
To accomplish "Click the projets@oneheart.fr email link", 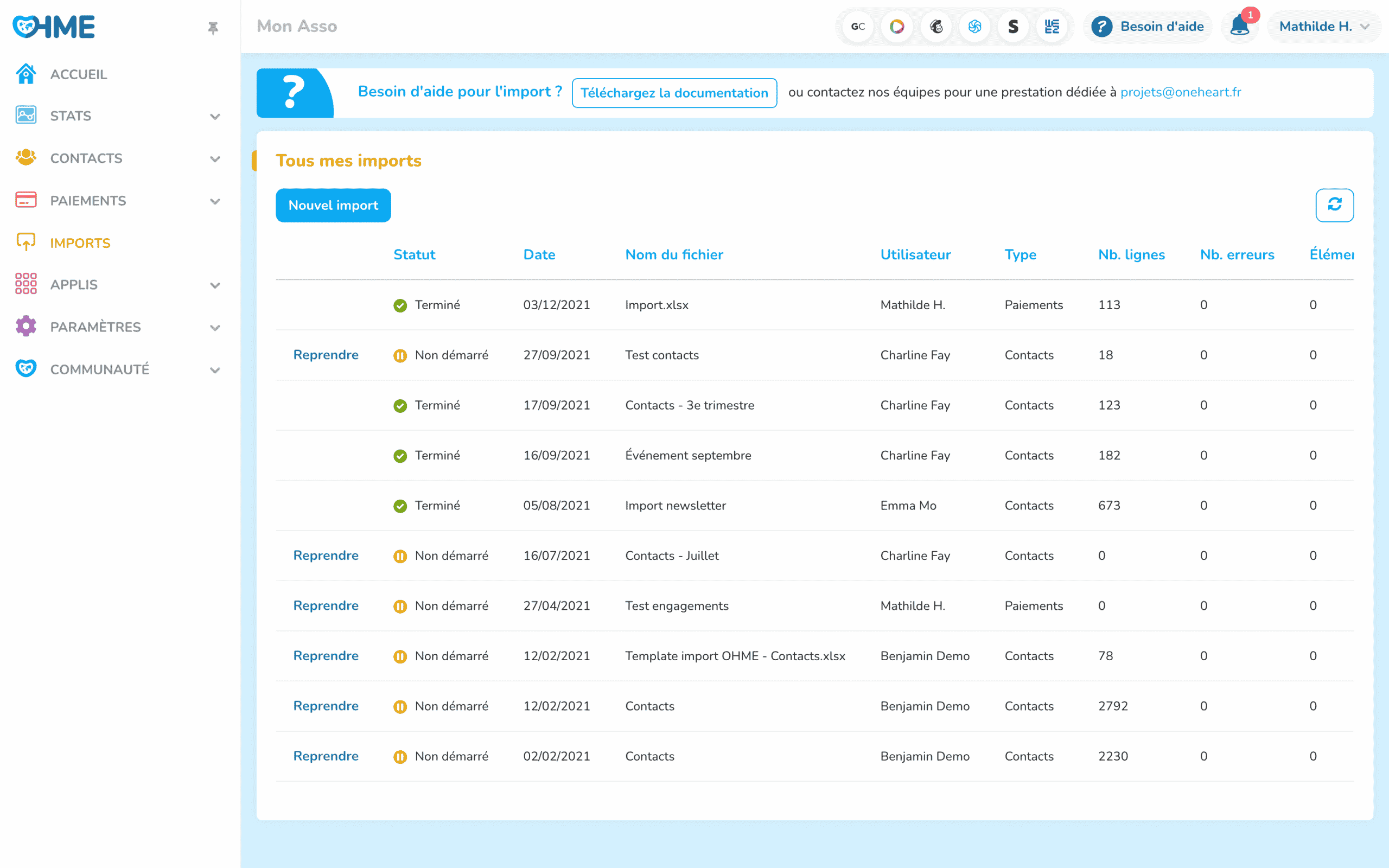I will (1180, 92).
